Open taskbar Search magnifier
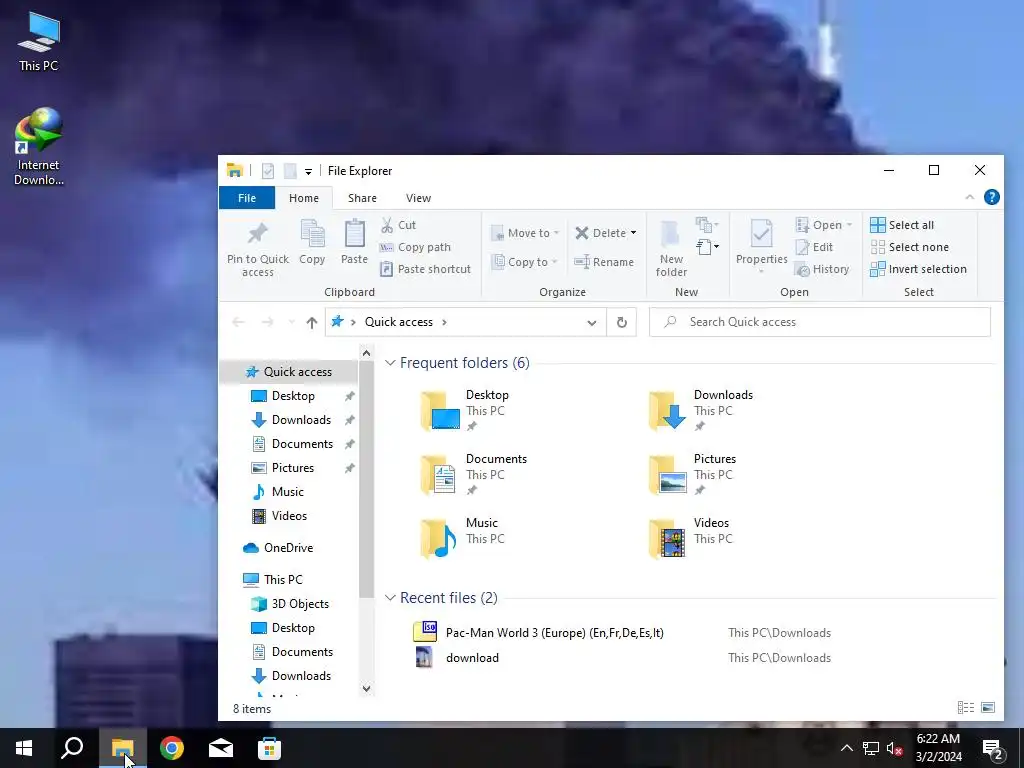This screenshot has height=768, width=1024. (x=72, y=748)
